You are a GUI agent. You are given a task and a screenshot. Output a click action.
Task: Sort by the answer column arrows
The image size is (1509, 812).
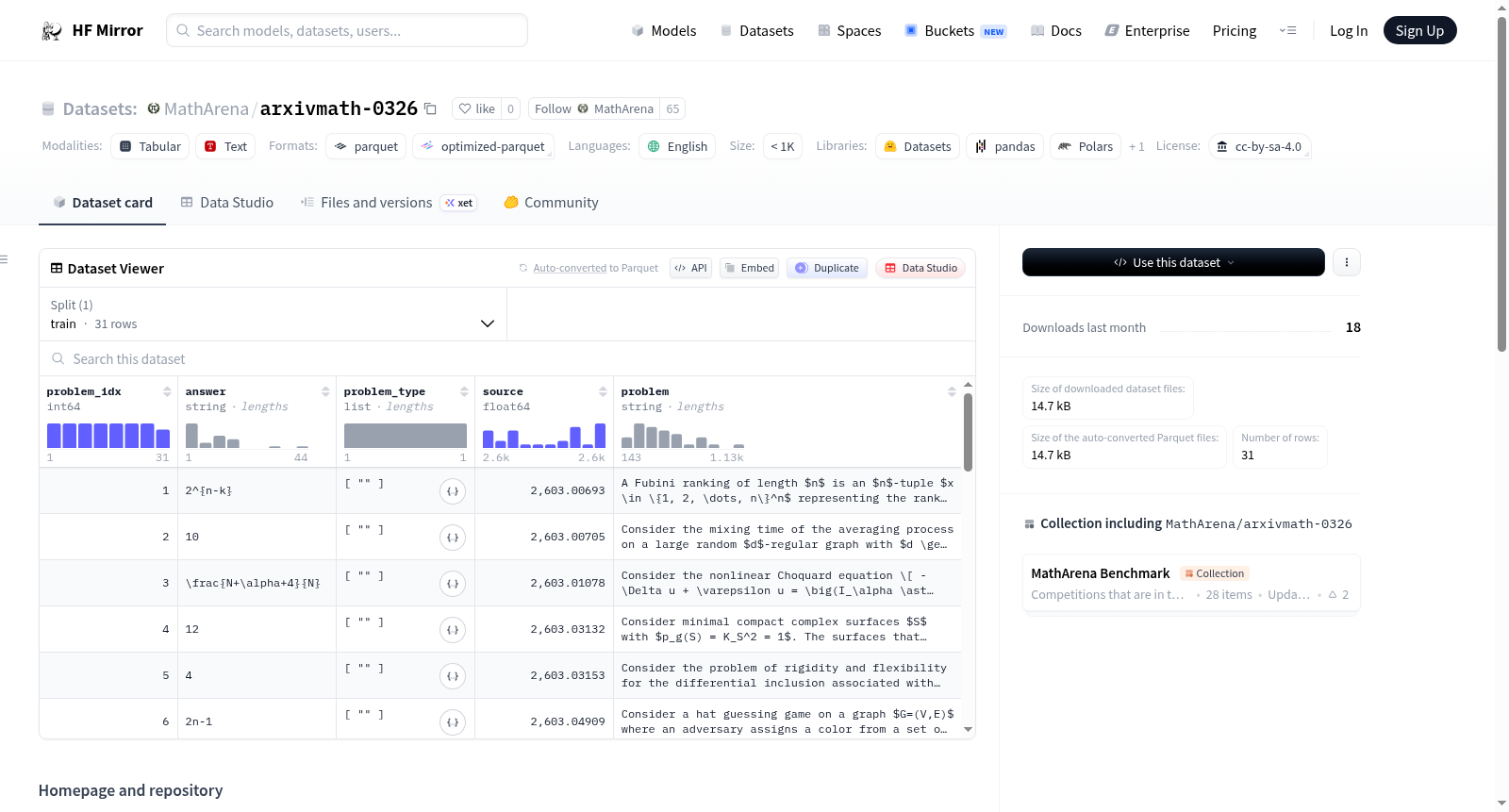(325, 391)
